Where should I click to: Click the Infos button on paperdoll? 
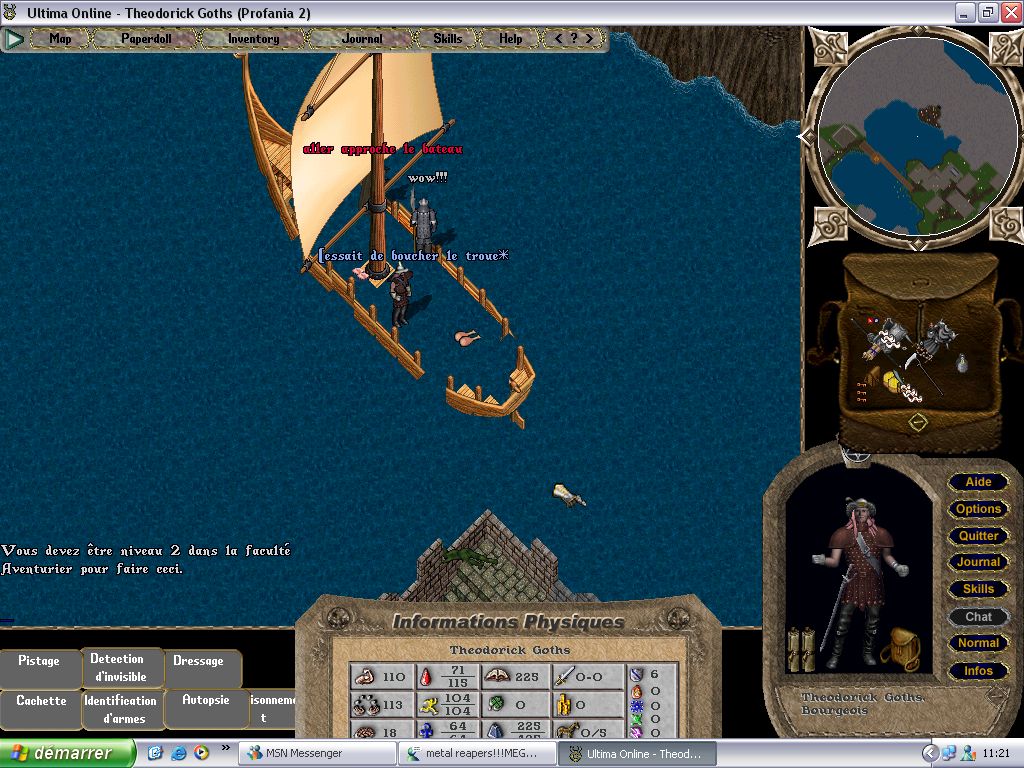click(x=977, y=671)
